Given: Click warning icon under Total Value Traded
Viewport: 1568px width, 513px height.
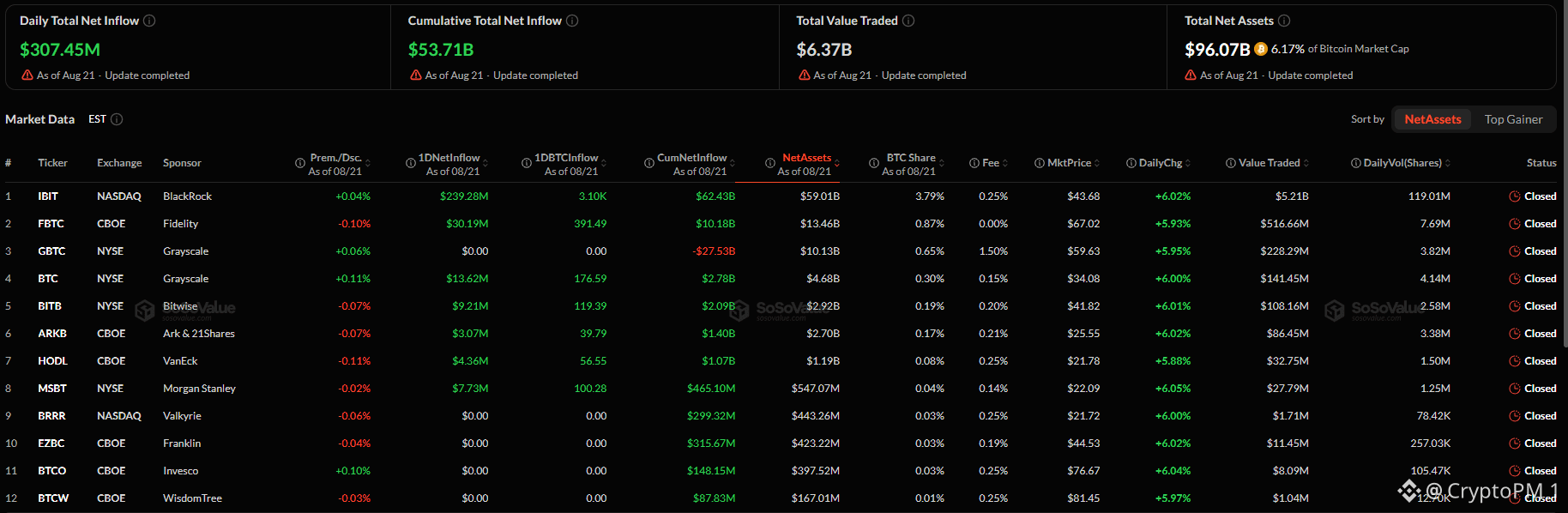Looking at the screenshot, I should 805,75.
